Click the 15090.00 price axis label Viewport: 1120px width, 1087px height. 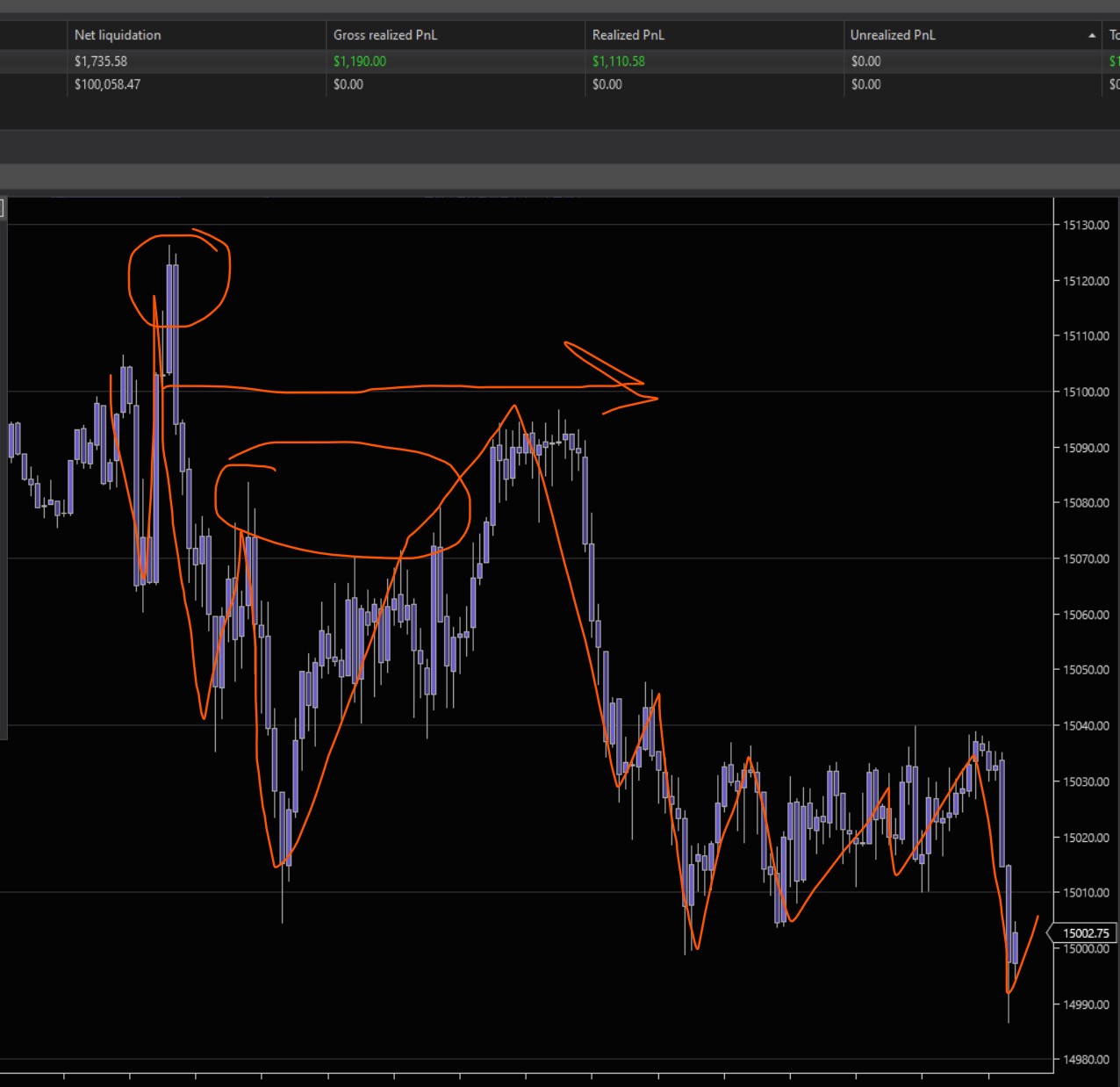[1086, 448]
